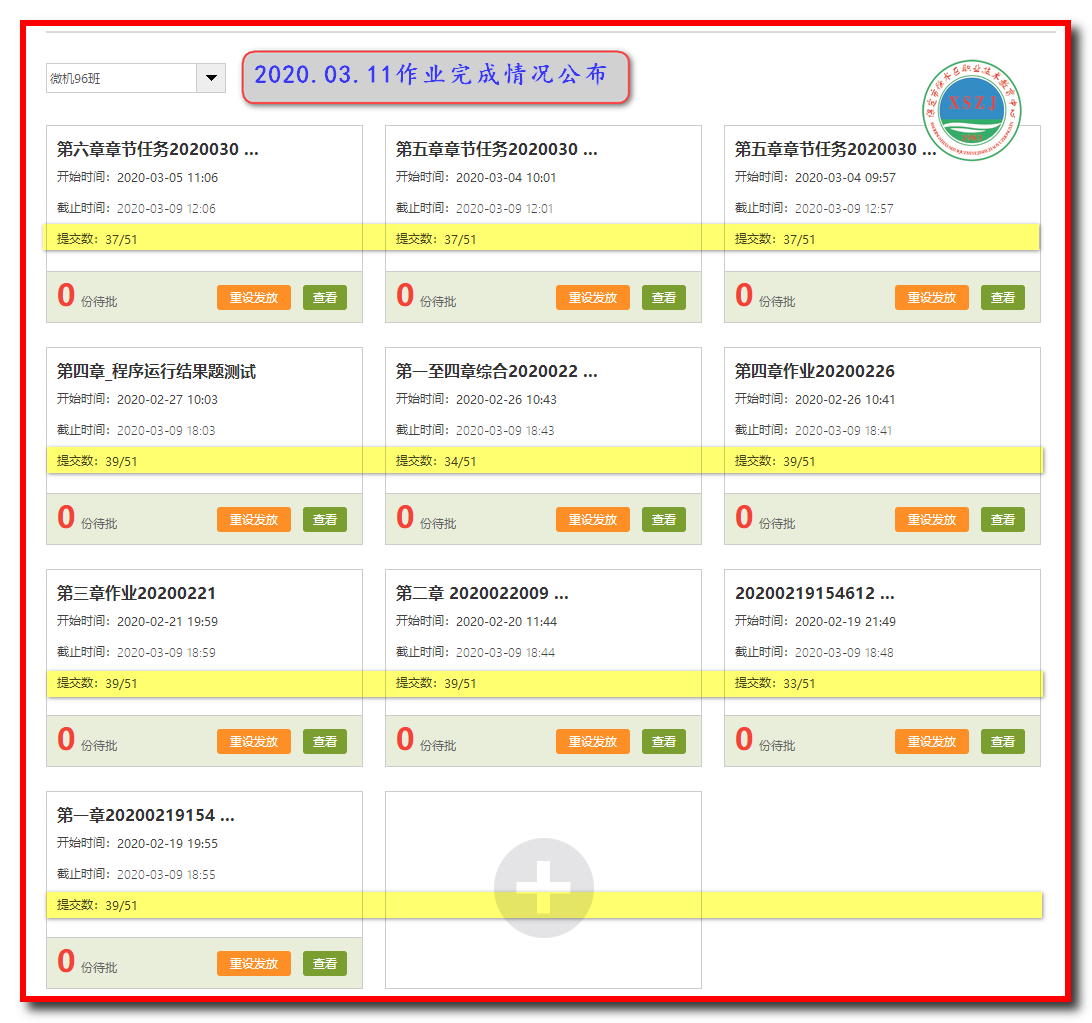Open title 第一章20200219154 ...
Screen dimensions: 1092x1023
[x=146, y=815]
